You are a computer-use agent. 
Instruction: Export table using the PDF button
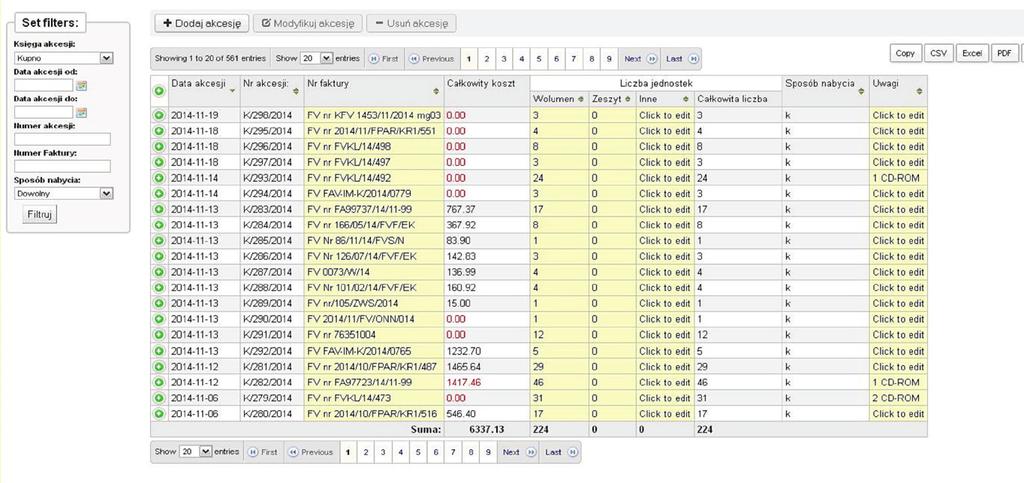tap(1004, 54)
